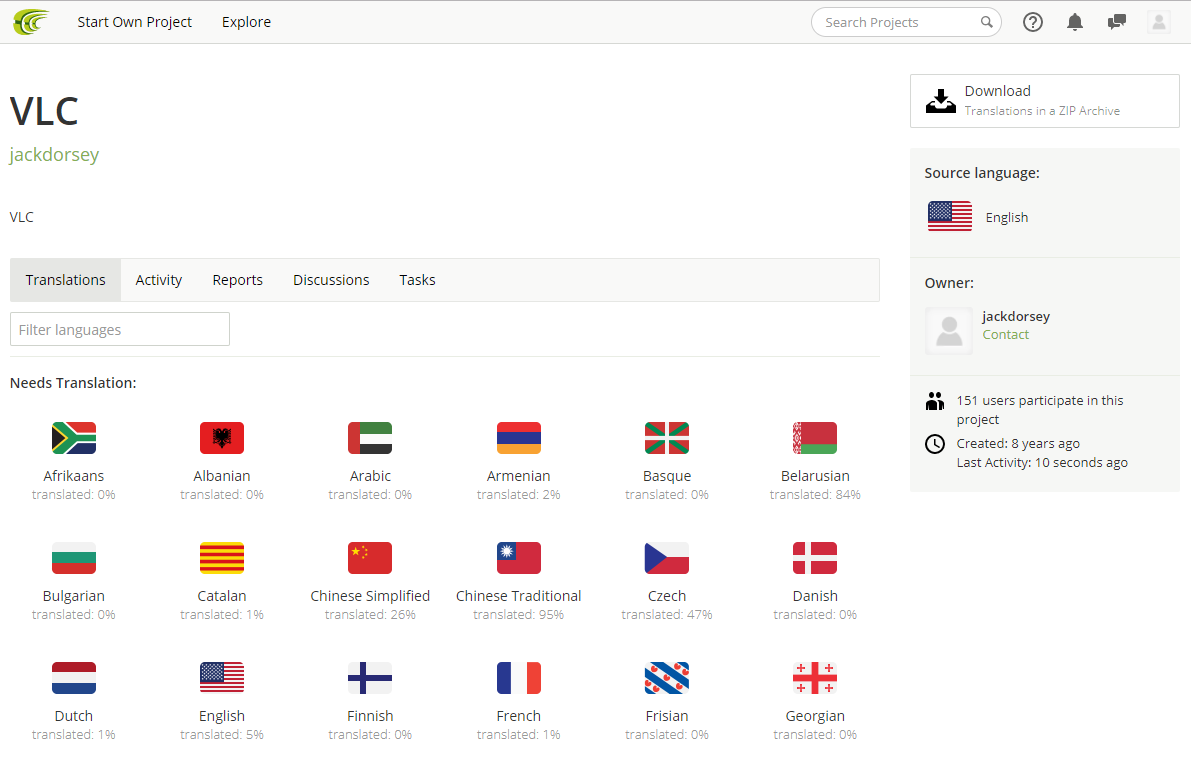Select the Translations tab

(x=65, y=280)
